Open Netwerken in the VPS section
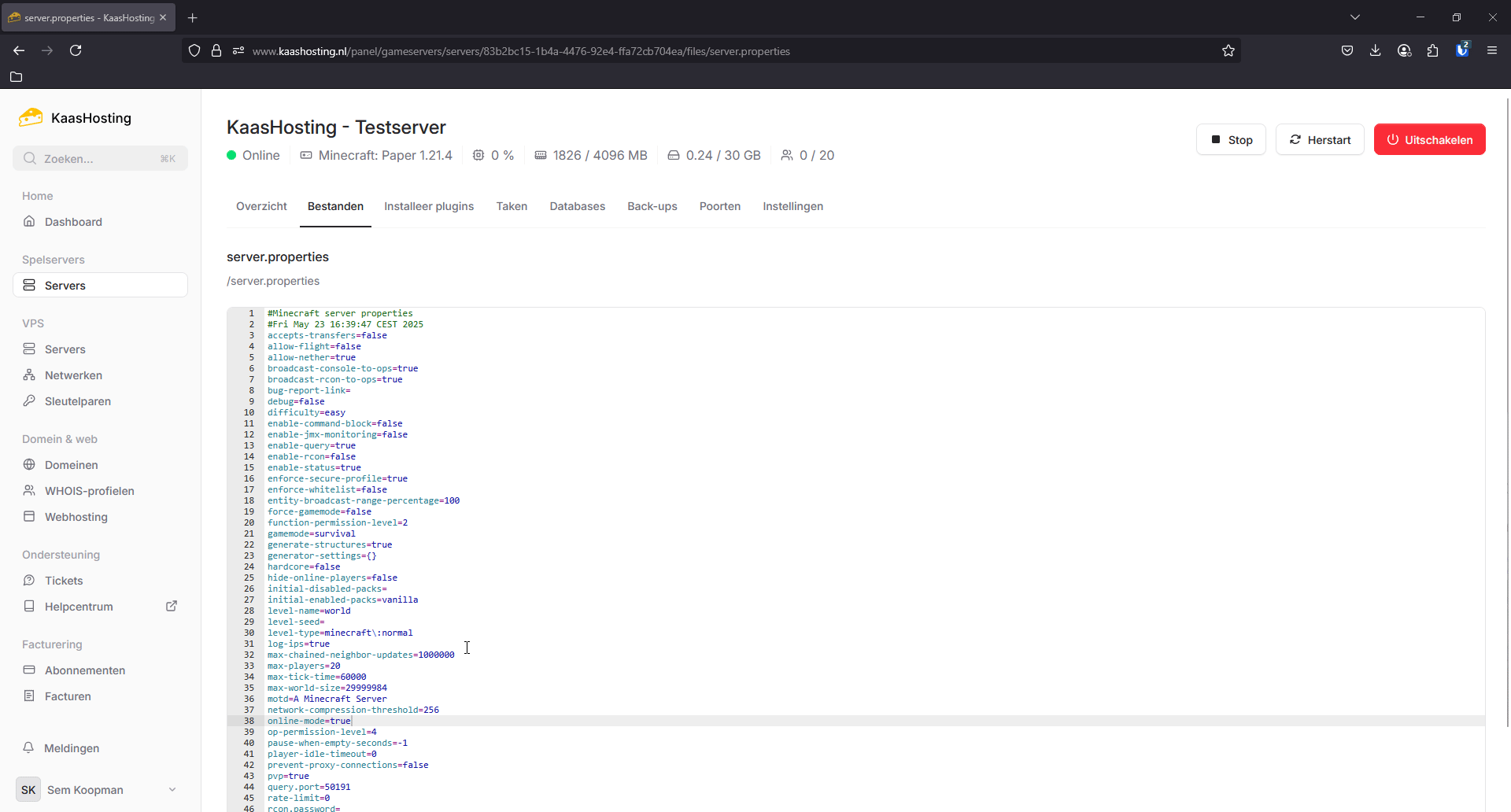 click(x=73, y=375)
